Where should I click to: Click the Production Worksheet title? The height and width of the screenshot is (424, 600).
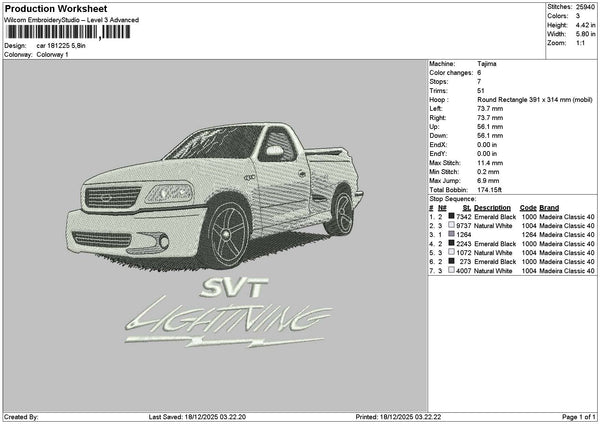click(x=56, y=9)
